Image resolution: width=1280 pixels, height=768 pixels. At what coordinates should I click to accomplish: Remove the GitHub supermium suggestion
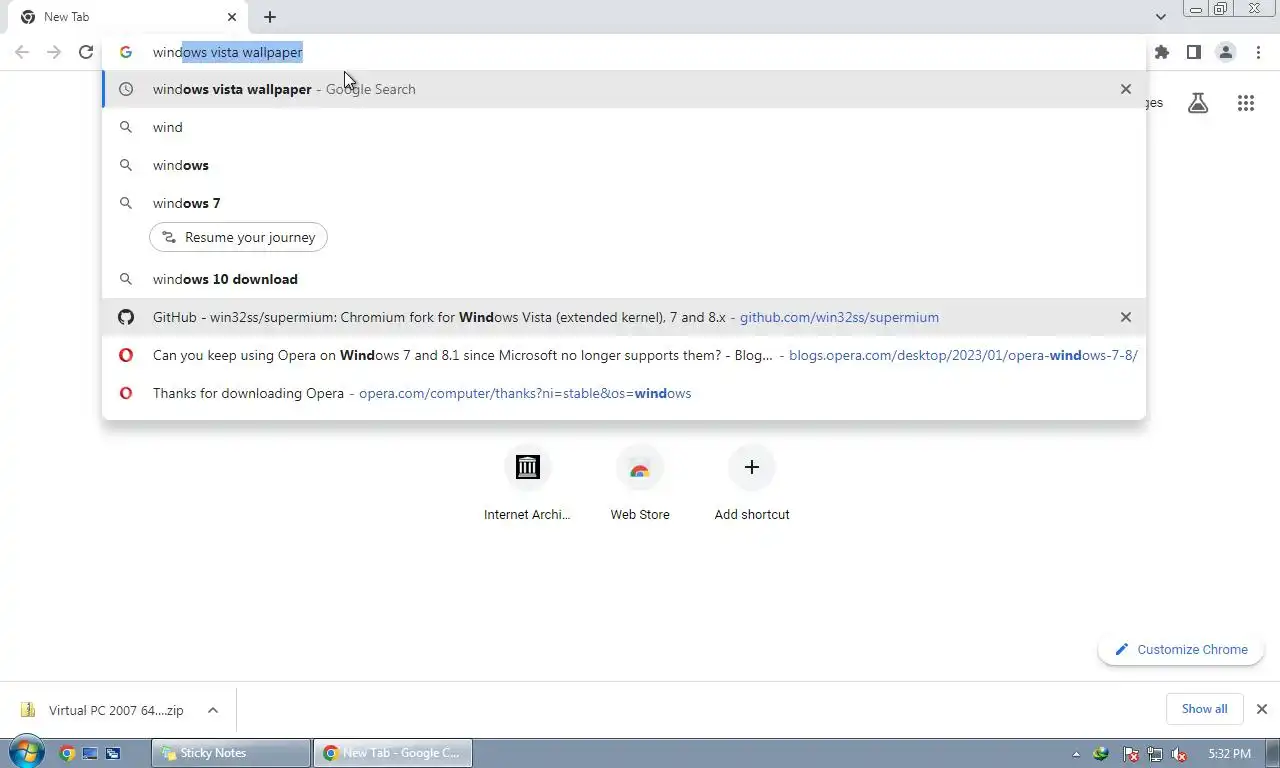click(x=1126, y=317)
